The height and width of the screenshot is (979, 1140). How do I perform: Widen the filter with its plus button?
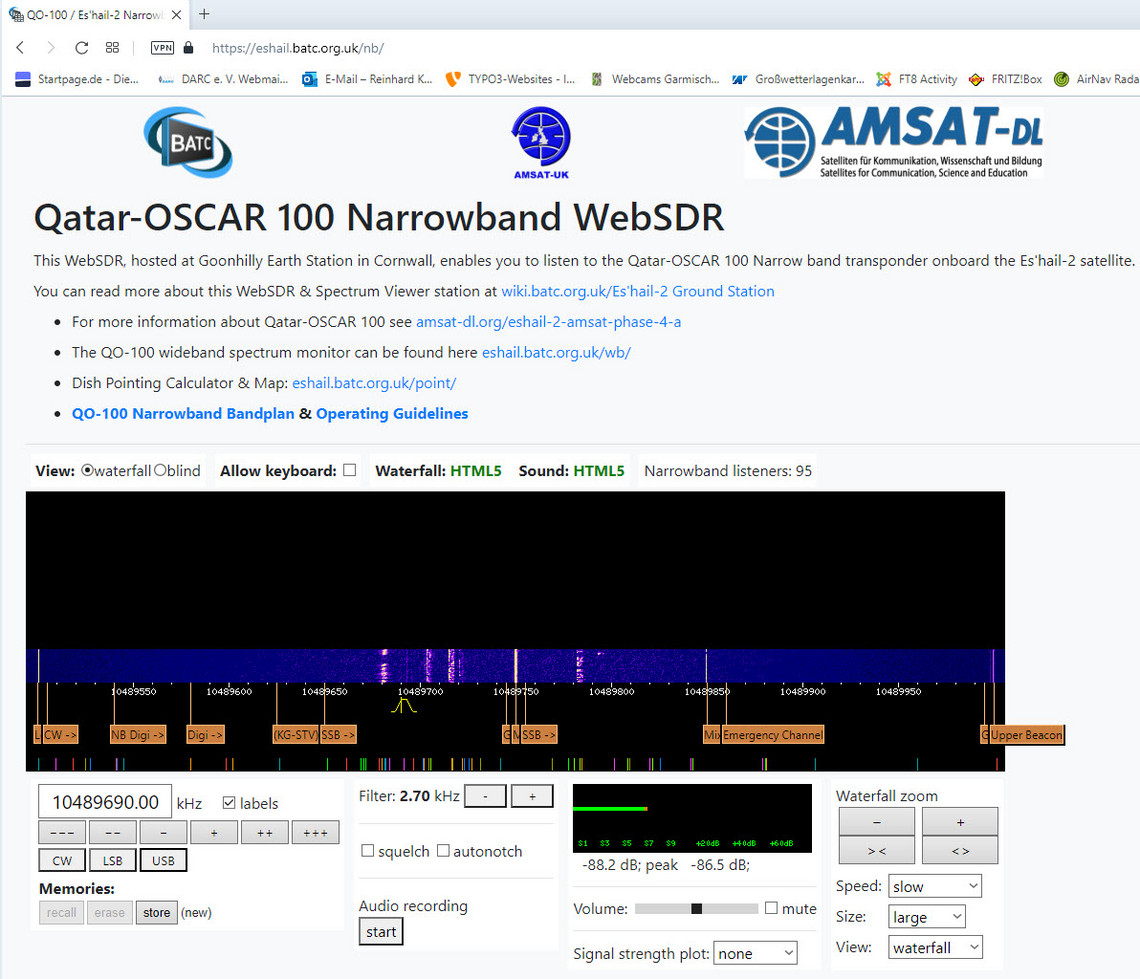tap(532, 797)
